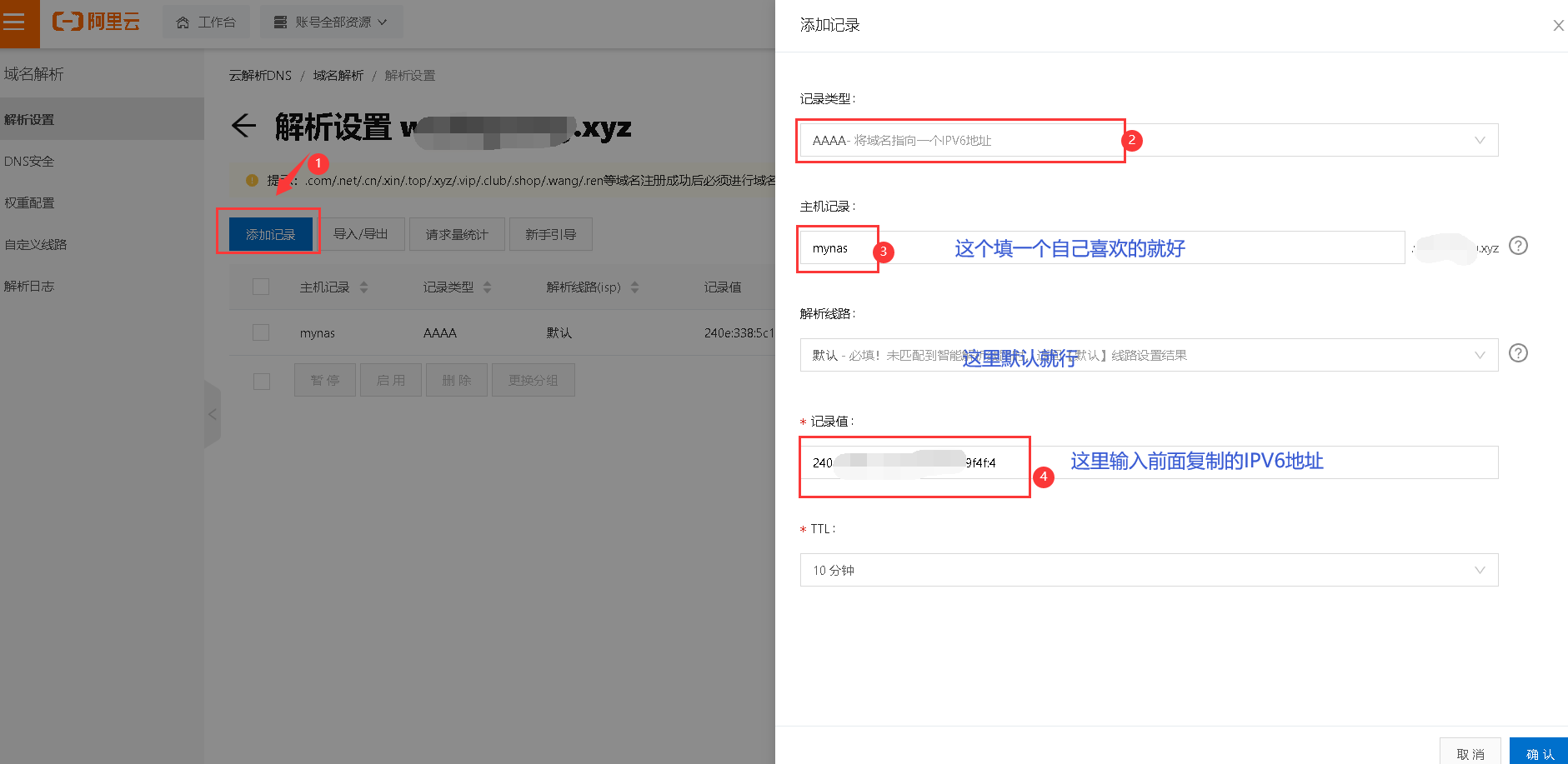Click the back arrow beside 解析设置 title
This screenshot has height=764, width=1568.
click(243, 126)
